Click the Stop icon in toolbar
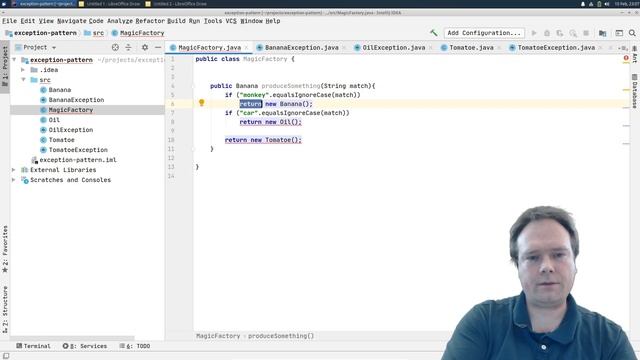Image resolution: width=640 pixels, height=360 pixels. 586,33
